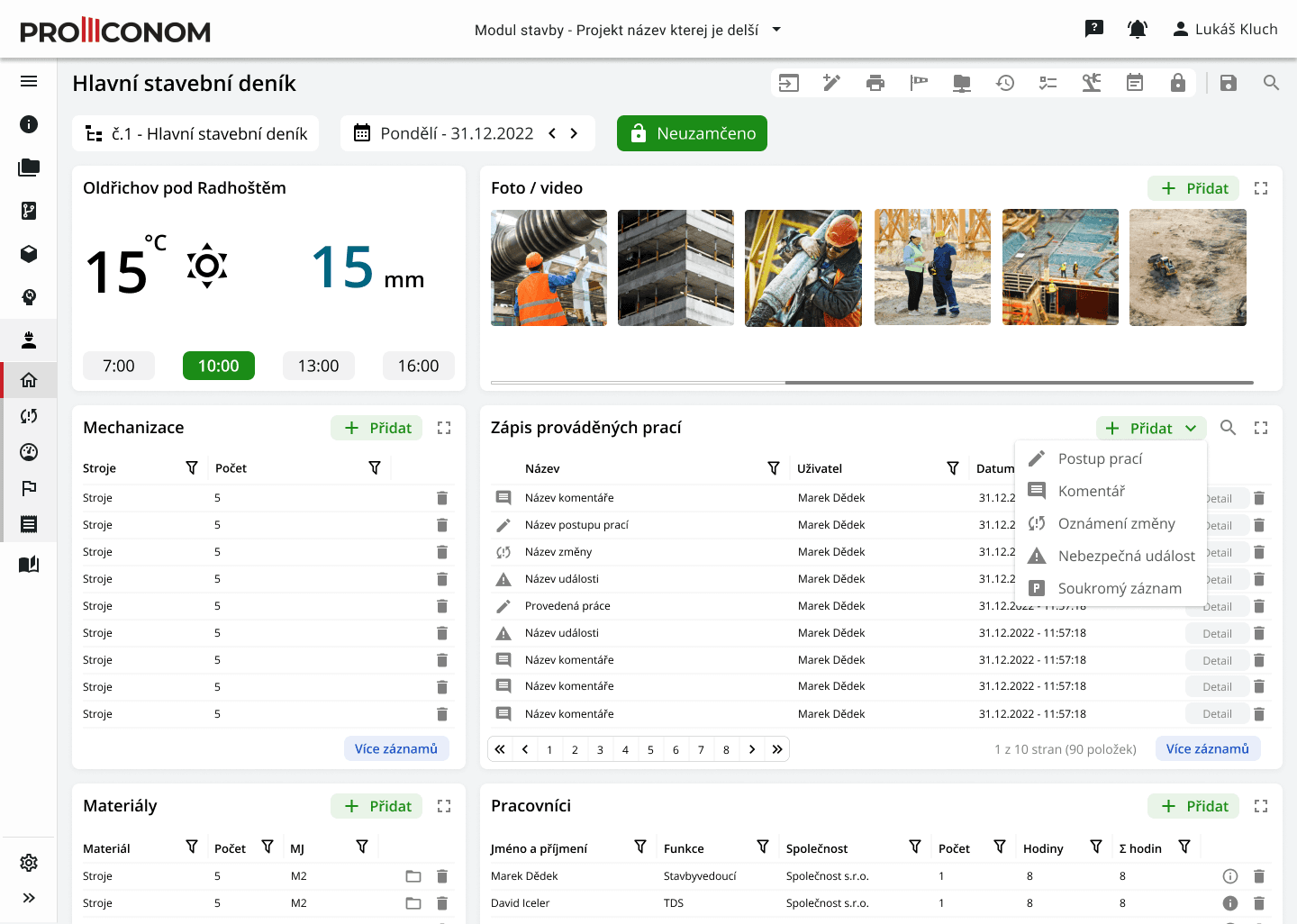The height and width of the screenshot is (924, 1297).
Task: Open the hamburger menu in sidebar
Action: pos(29,81)
